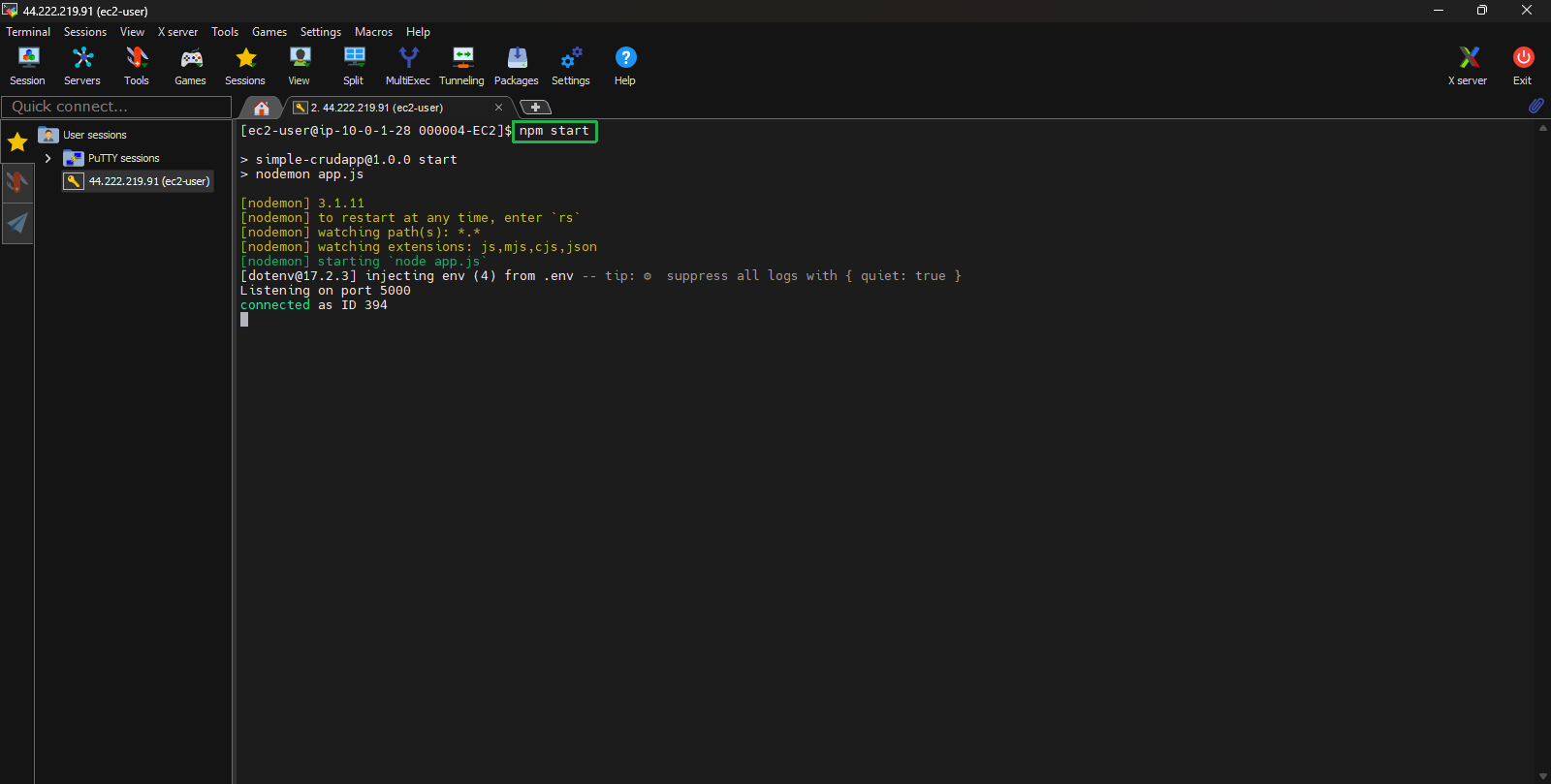The width and height of the screenshot is (1551, 784).
Task: Expand the PuTTY sessions tree node
Action: 47,158
